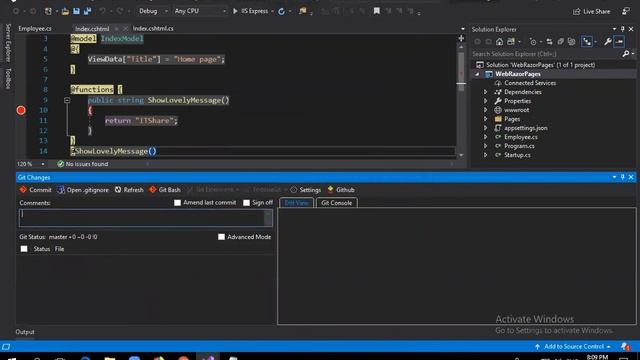Click the Show All Files icon
The image size is (640, 360).
click(572, 42)
